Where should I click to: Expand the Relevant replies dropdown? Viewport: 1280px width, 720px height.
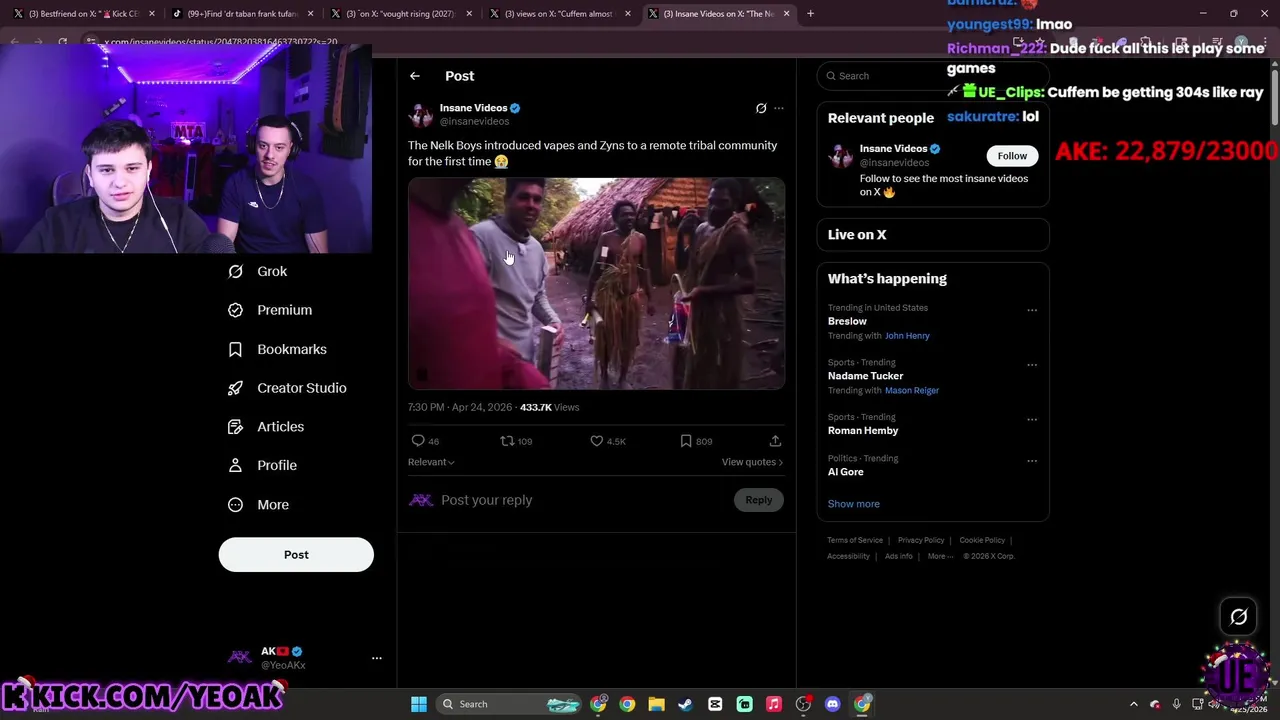pyautogui.click(x=431, y=462)
